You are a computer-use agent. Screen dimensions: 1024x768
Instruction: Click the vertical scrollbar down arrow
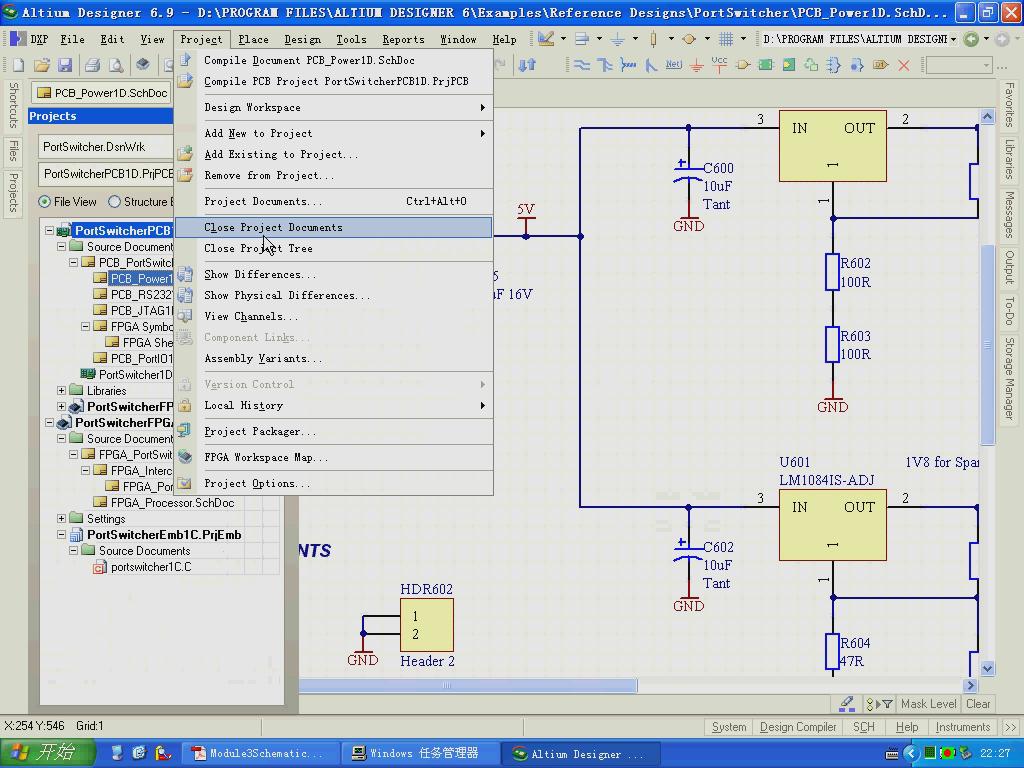pos(987,668)
